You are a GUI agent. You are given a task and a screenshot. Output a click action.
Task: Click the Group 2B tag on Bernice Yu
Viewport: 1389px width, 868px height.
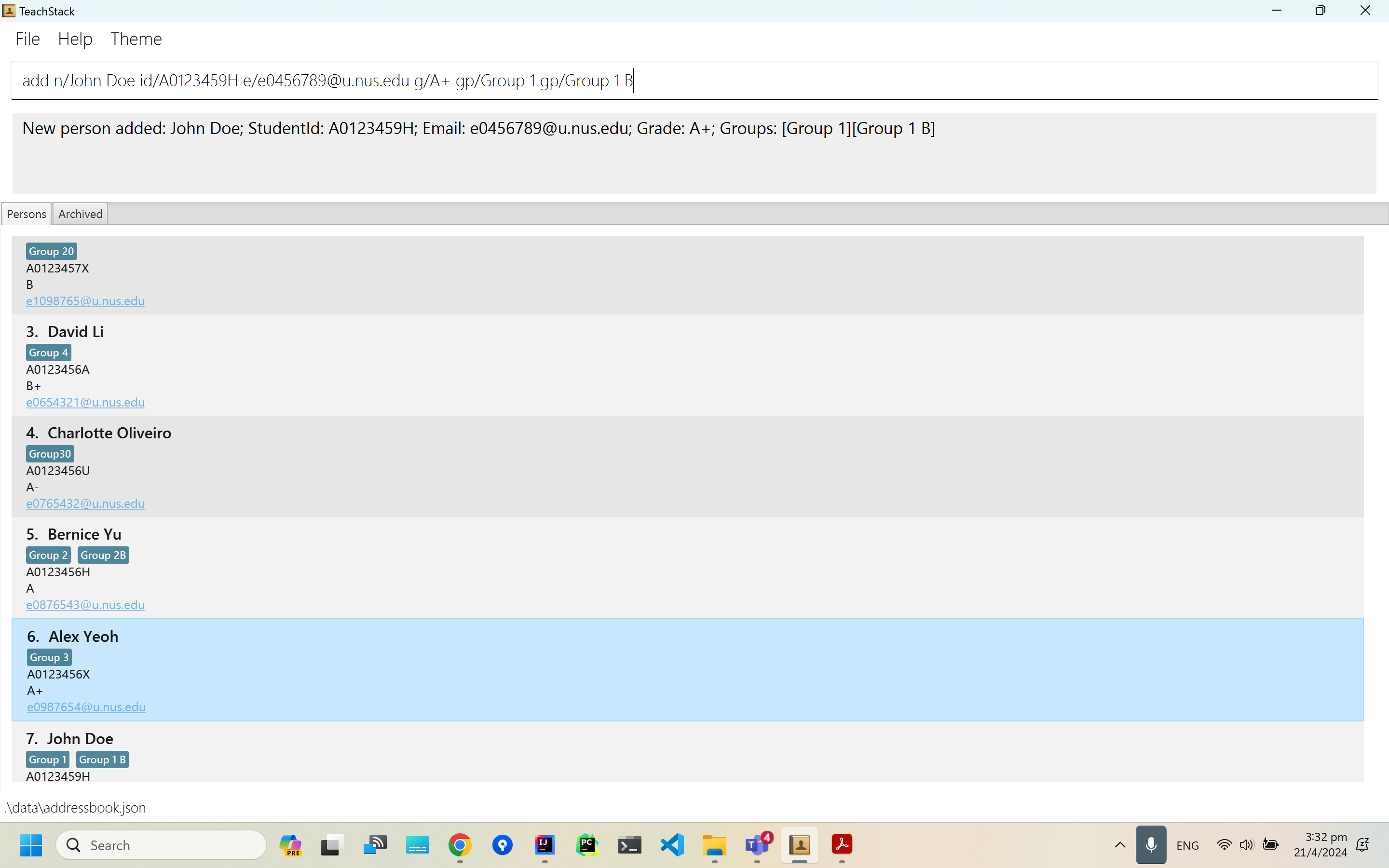click(103, 555)
